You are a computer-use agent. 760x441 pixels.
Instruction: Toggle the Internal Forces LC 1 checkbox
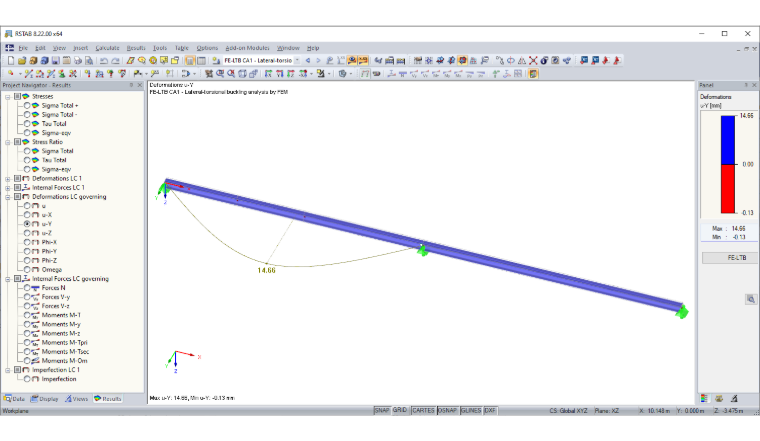point(17,188)
